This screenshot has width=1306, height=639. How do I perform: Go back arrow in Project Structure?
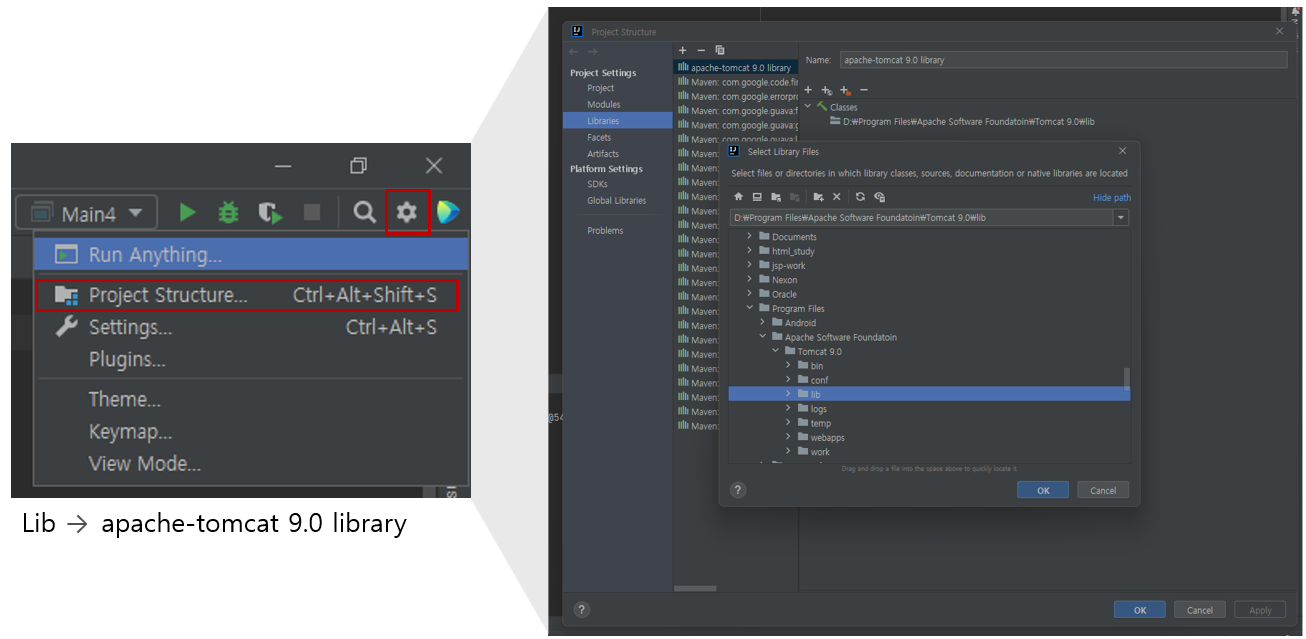point(573,51)
